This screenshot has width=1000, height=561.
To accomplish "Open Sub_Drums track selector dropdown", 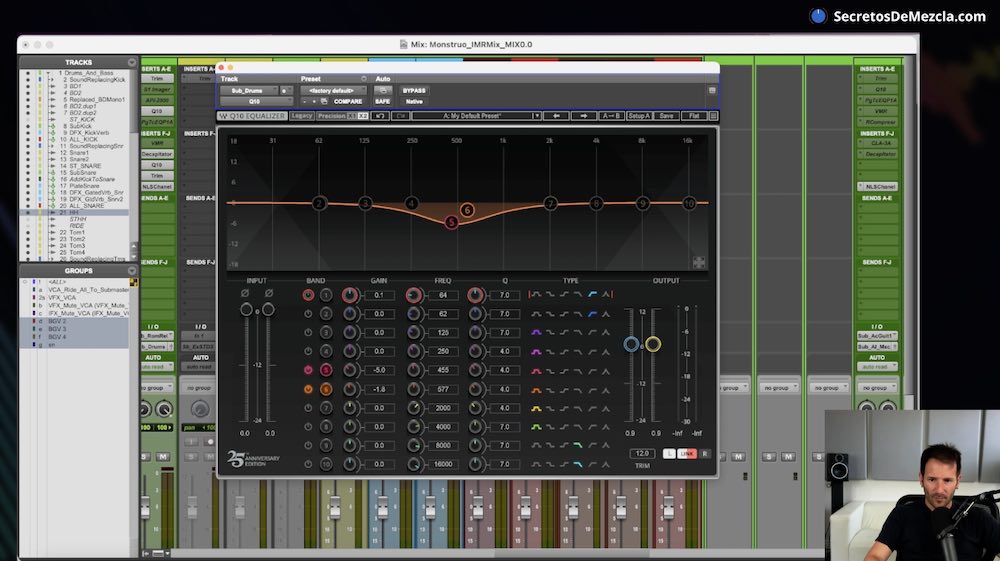I will click(249, 91).
